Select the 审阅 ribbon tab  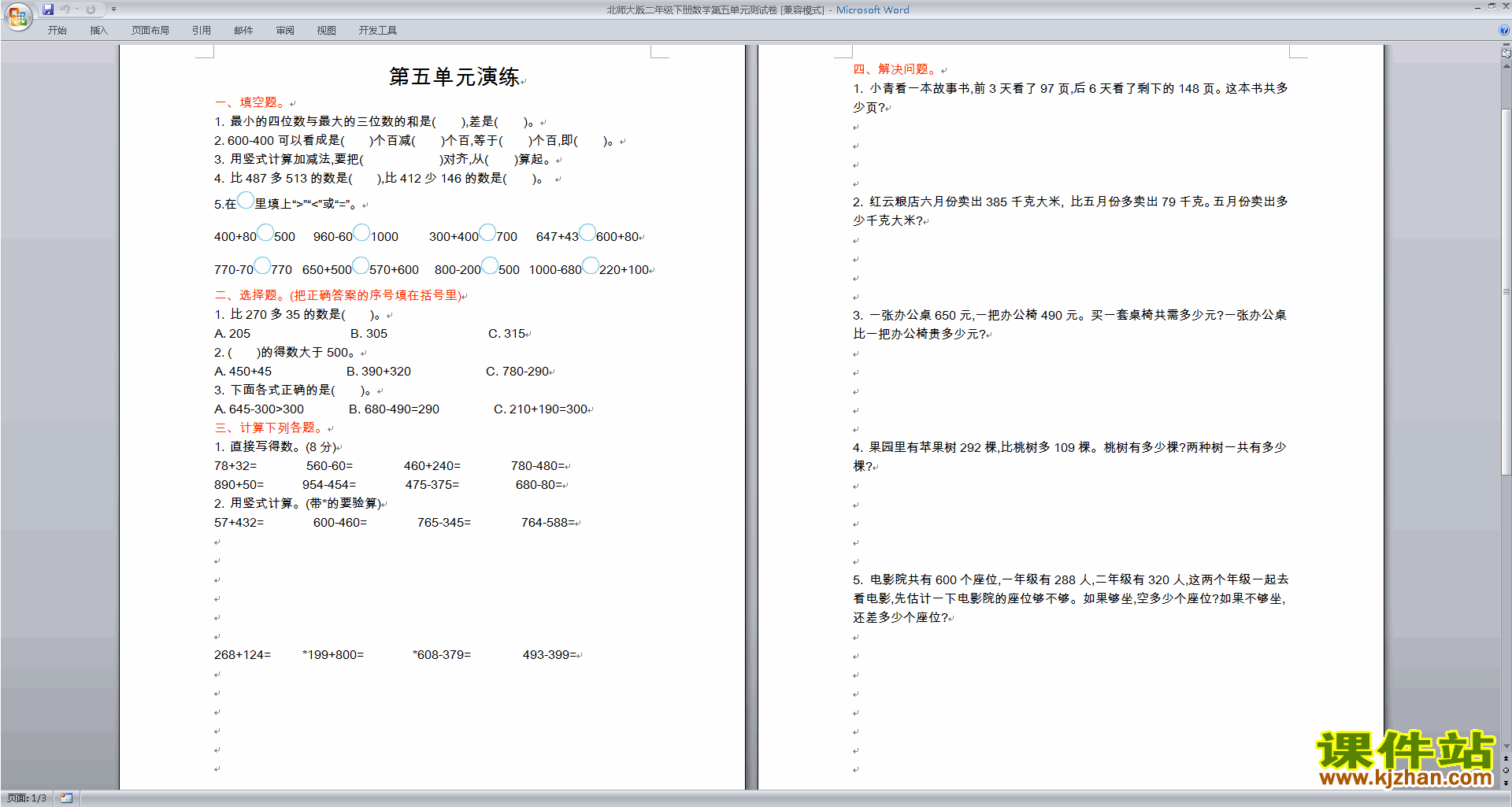pyautogui.click(x=285, y=30)
